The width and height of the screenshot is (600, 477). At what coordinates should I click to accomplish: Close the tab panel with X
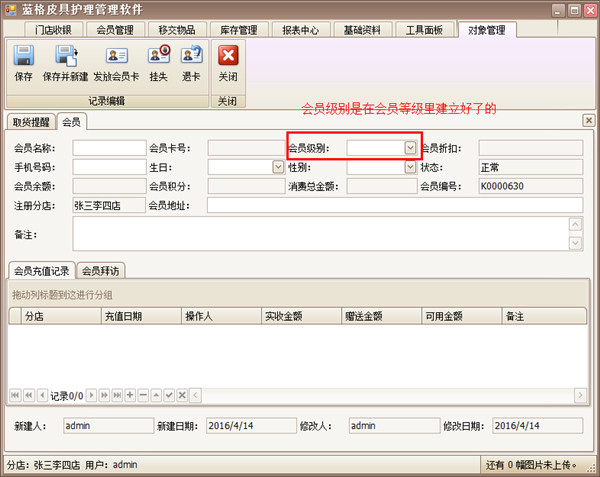[589, 120]
